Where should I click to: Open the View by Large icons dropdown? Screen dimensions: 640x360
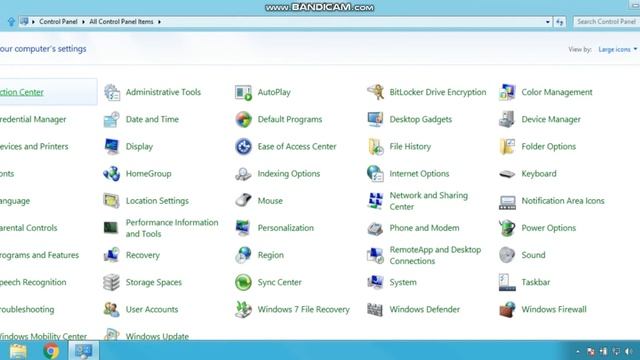(x=618, y=49)
